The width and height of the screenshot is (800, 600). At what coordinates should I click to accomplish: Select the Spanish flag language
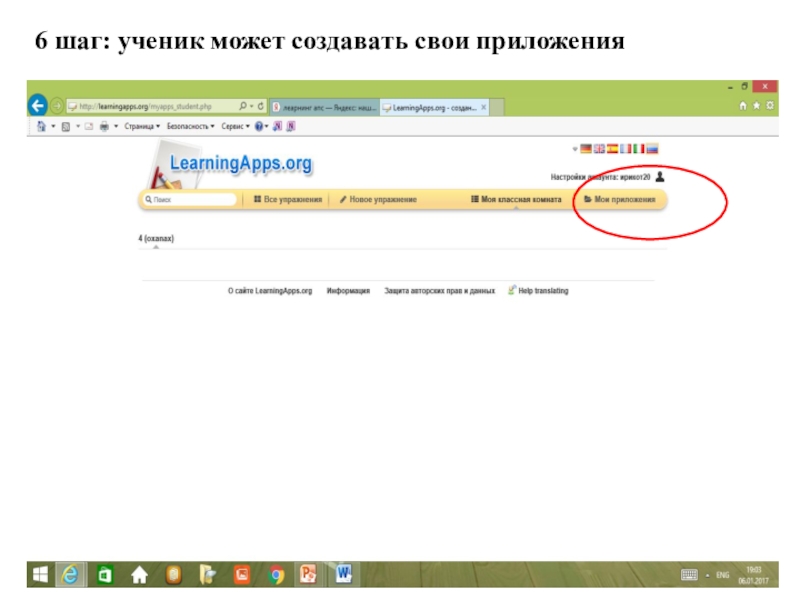tap(612, 149)
